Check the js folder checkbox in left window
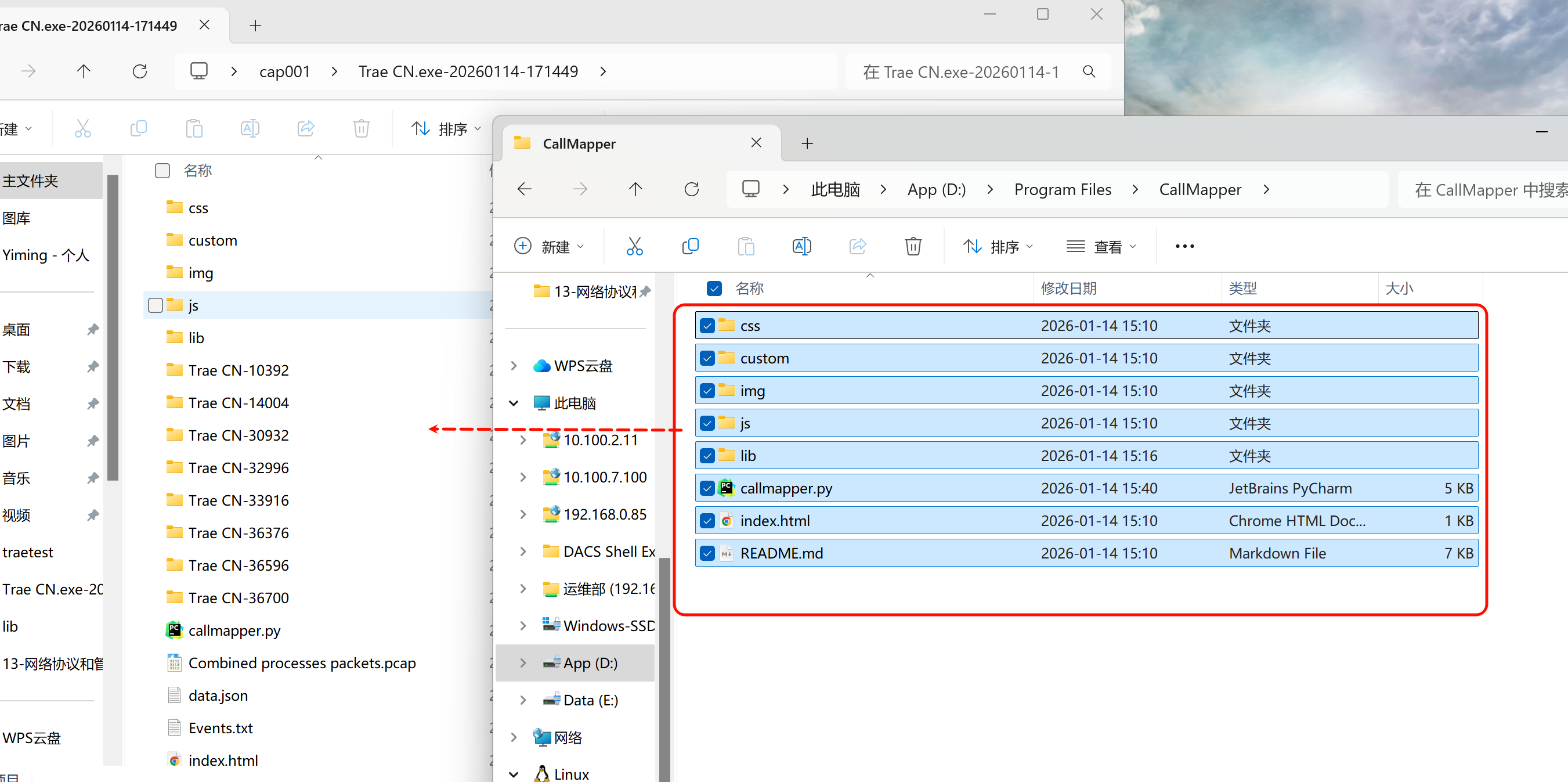1568x782 pixels. tap(156, 305)
